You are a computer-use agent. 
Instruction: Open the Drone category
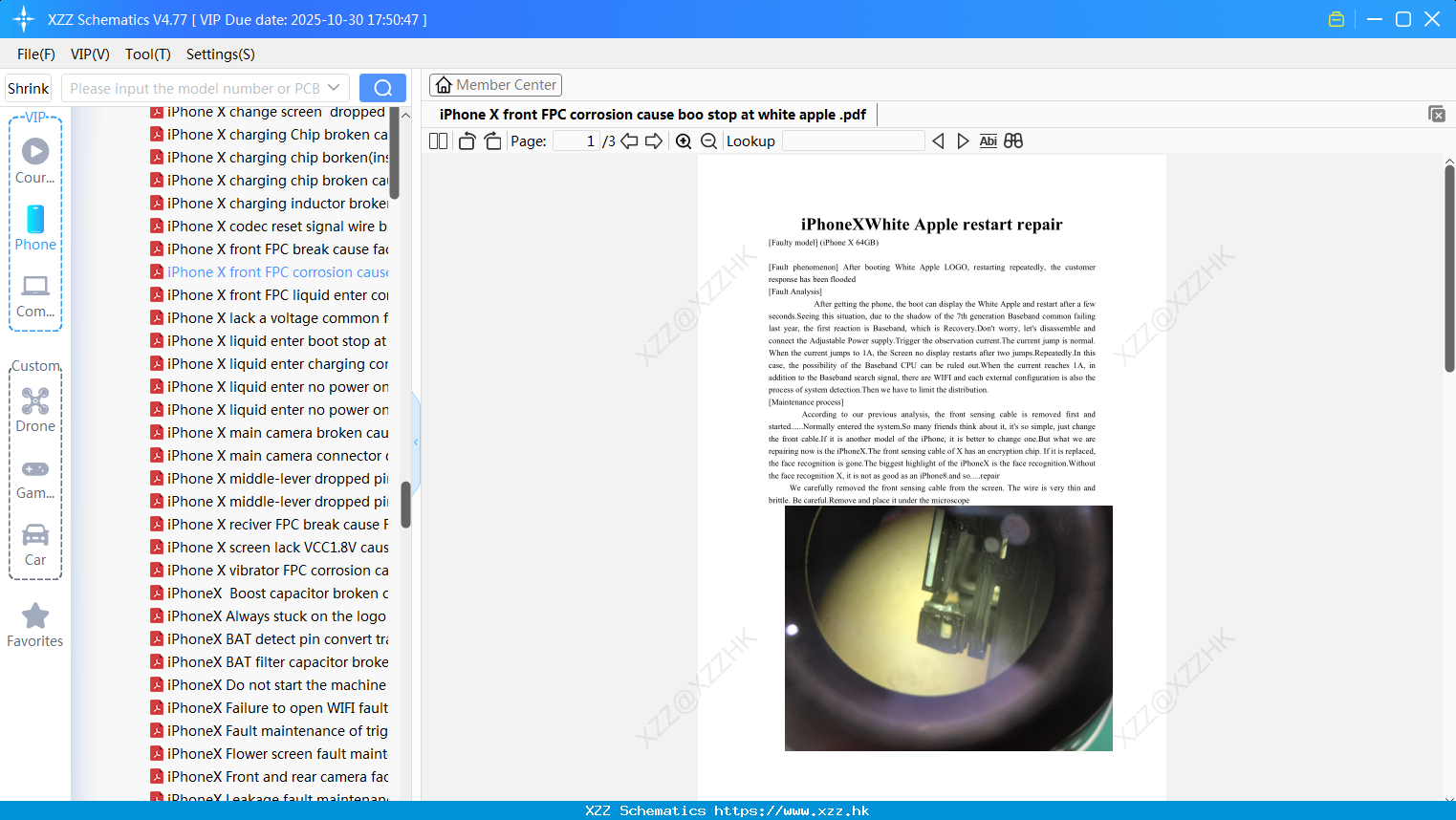35,410
